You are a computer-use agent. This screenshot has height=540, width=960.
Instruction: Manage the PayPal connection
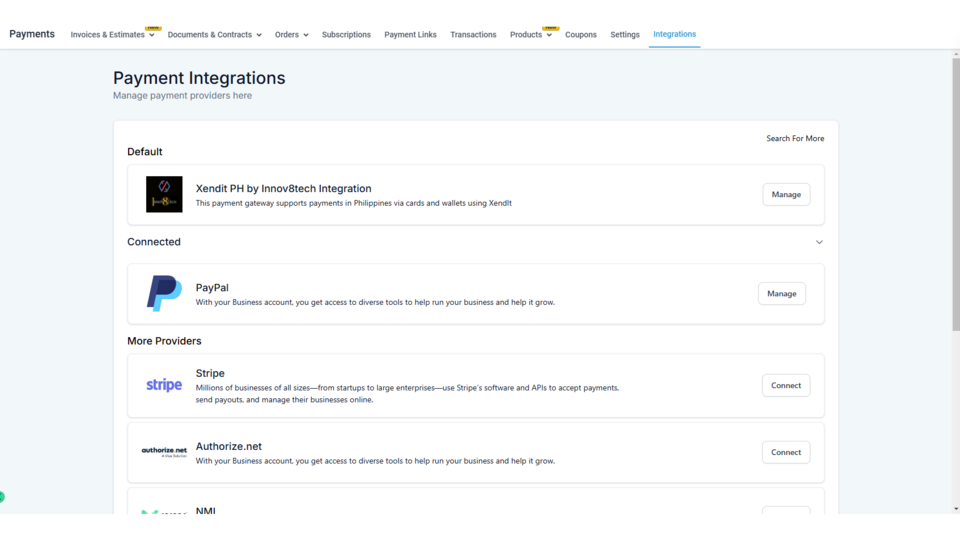coord(782,293)
